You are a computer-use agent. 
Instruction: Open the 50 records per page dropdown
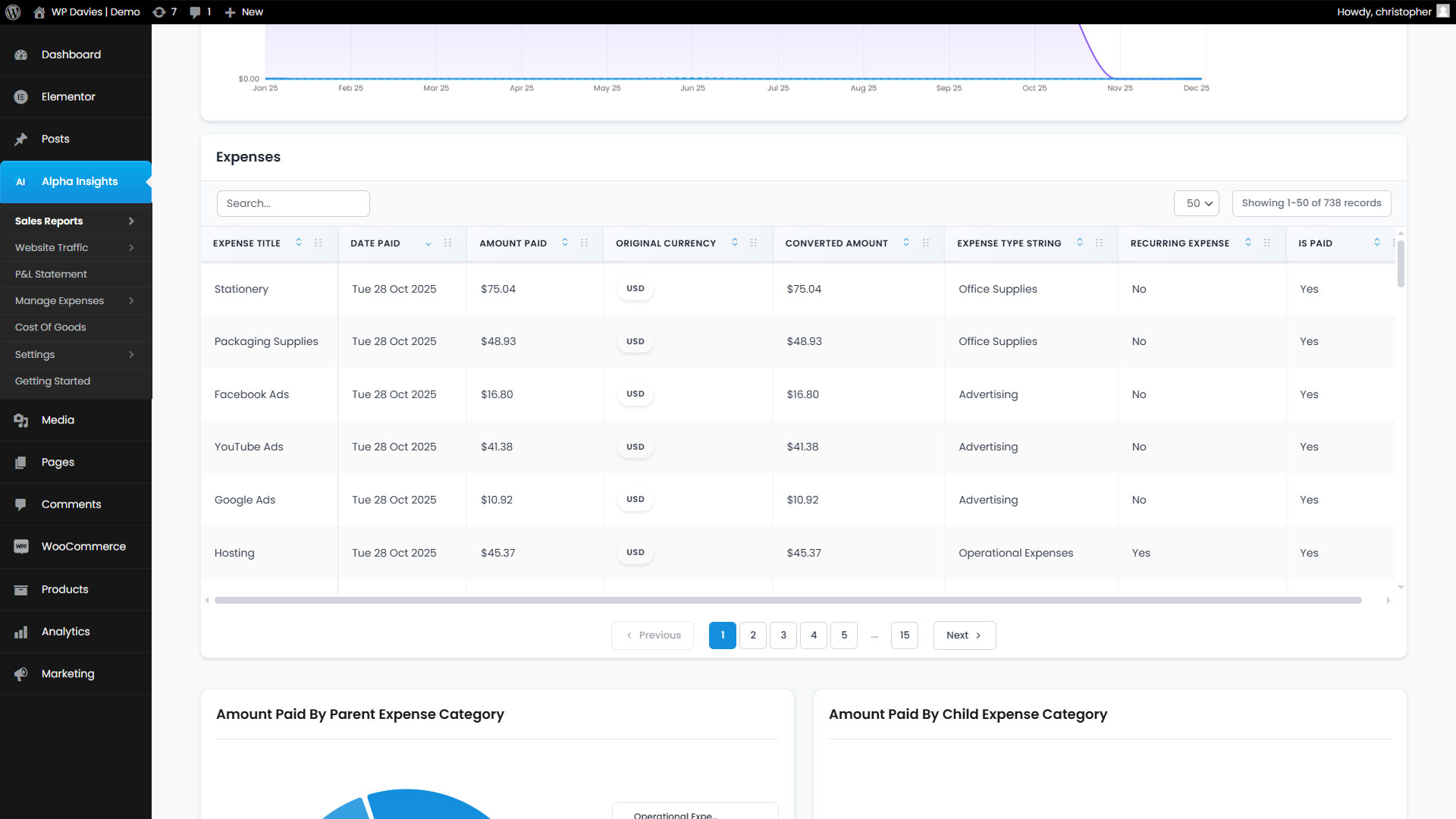tap(1197, 203)
